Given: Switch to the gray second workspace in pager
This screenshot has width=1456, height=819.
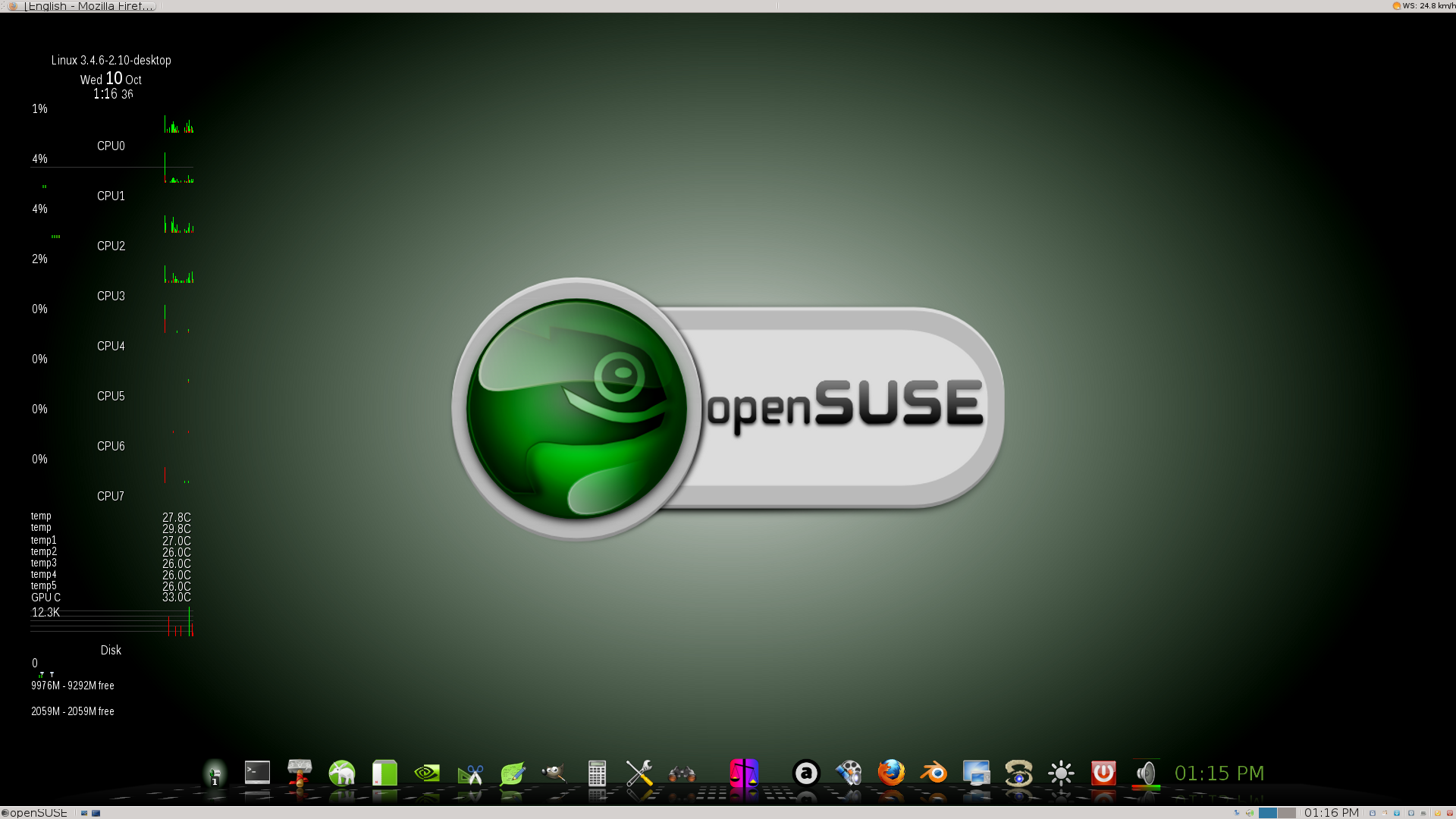Looking at the screenshot, I should [x=1287, y=813].
